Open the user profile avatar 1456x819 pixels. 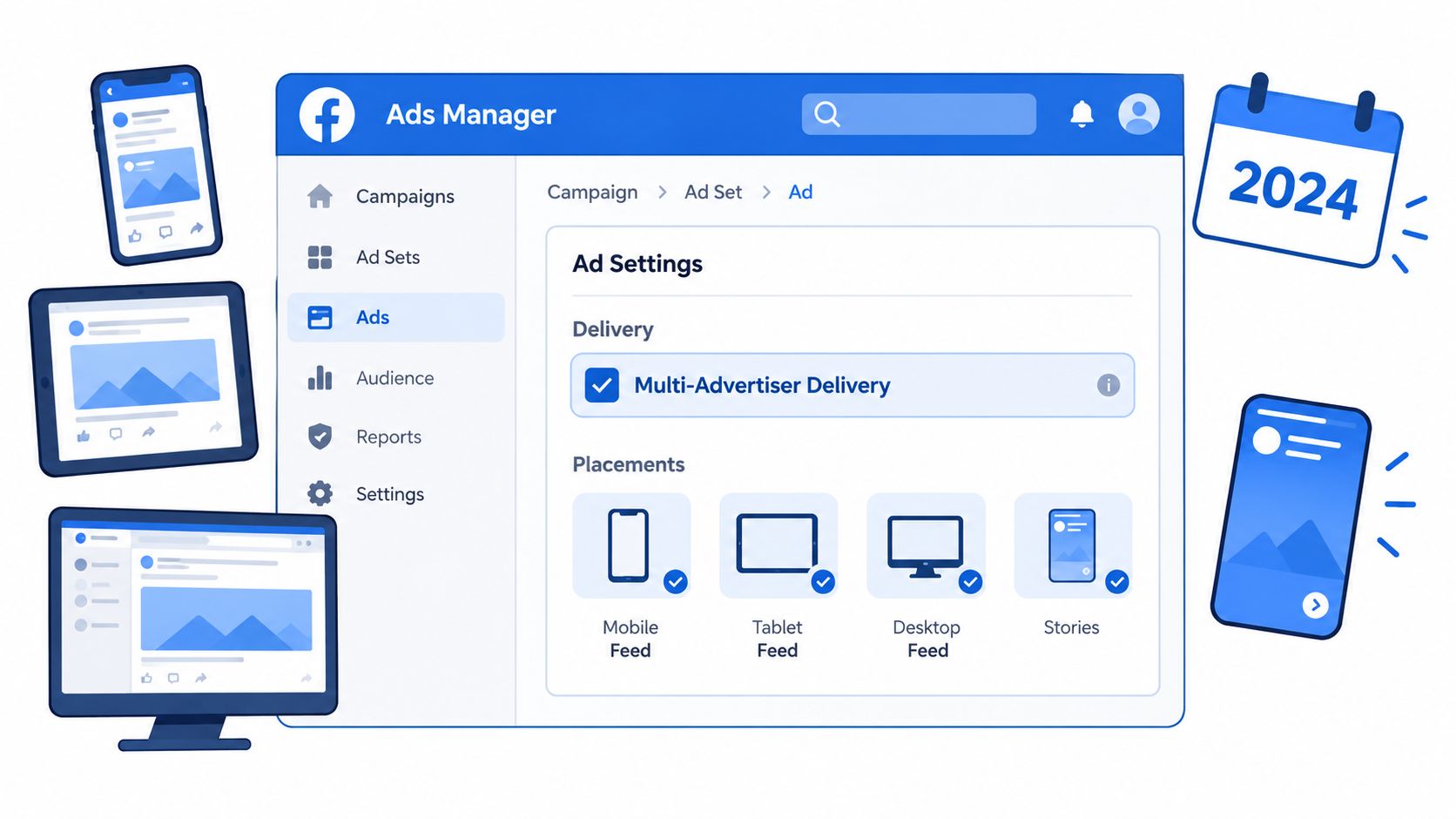click(1139, 114)
